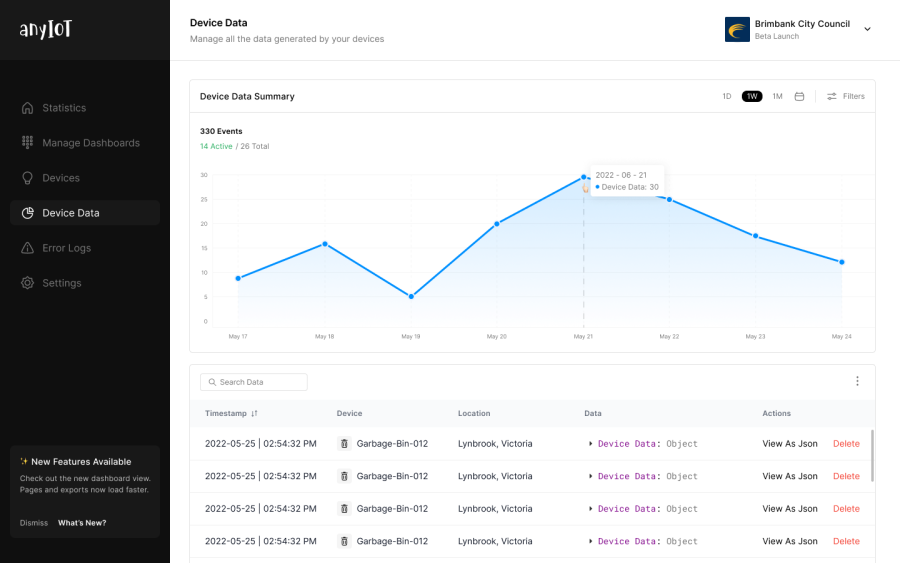
Task: Click the Location column header
Action: 474,413
